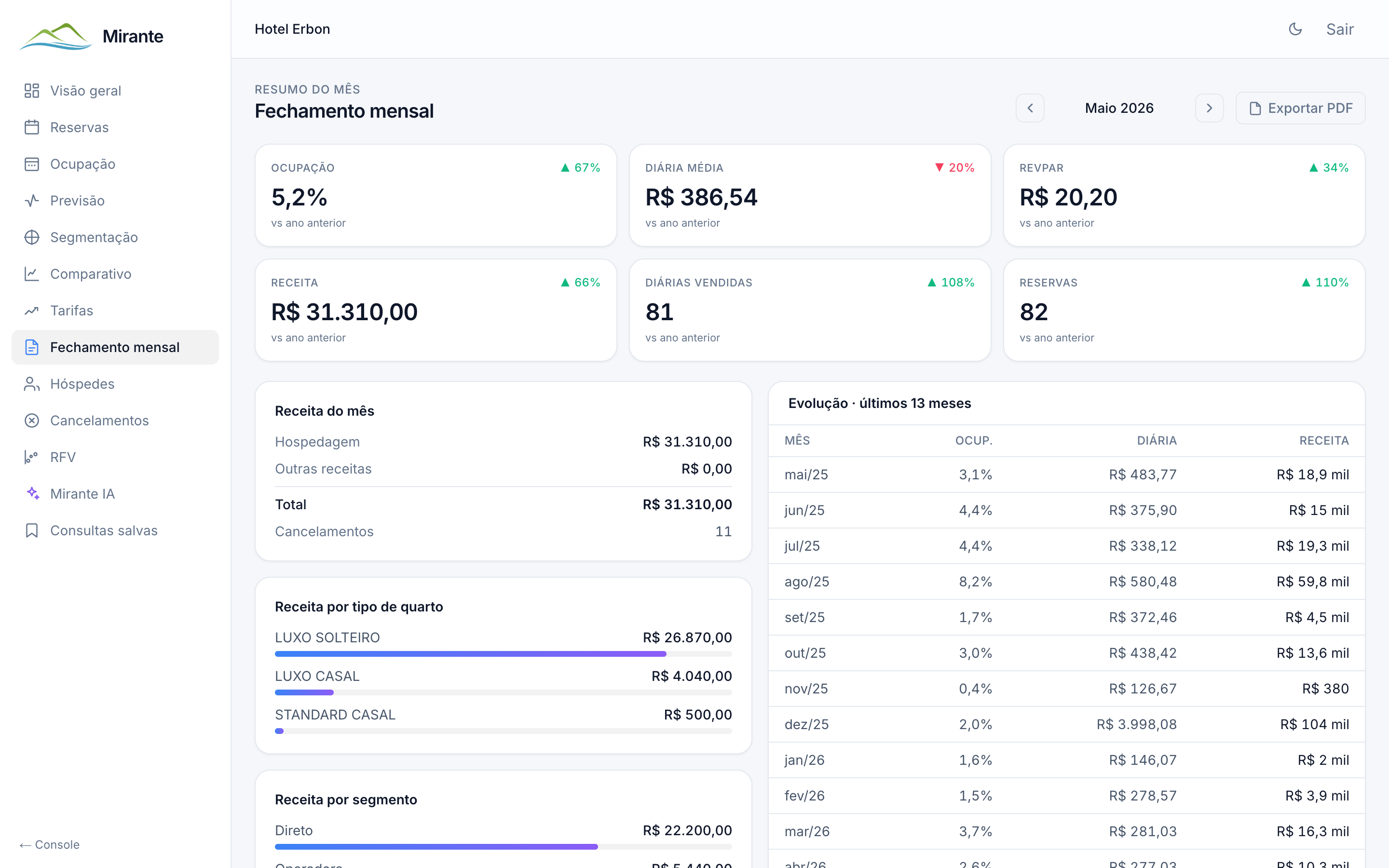The image size is (1389, 868).
Task: Select the dez/25 table row
Action: [x=1066, y=724]
